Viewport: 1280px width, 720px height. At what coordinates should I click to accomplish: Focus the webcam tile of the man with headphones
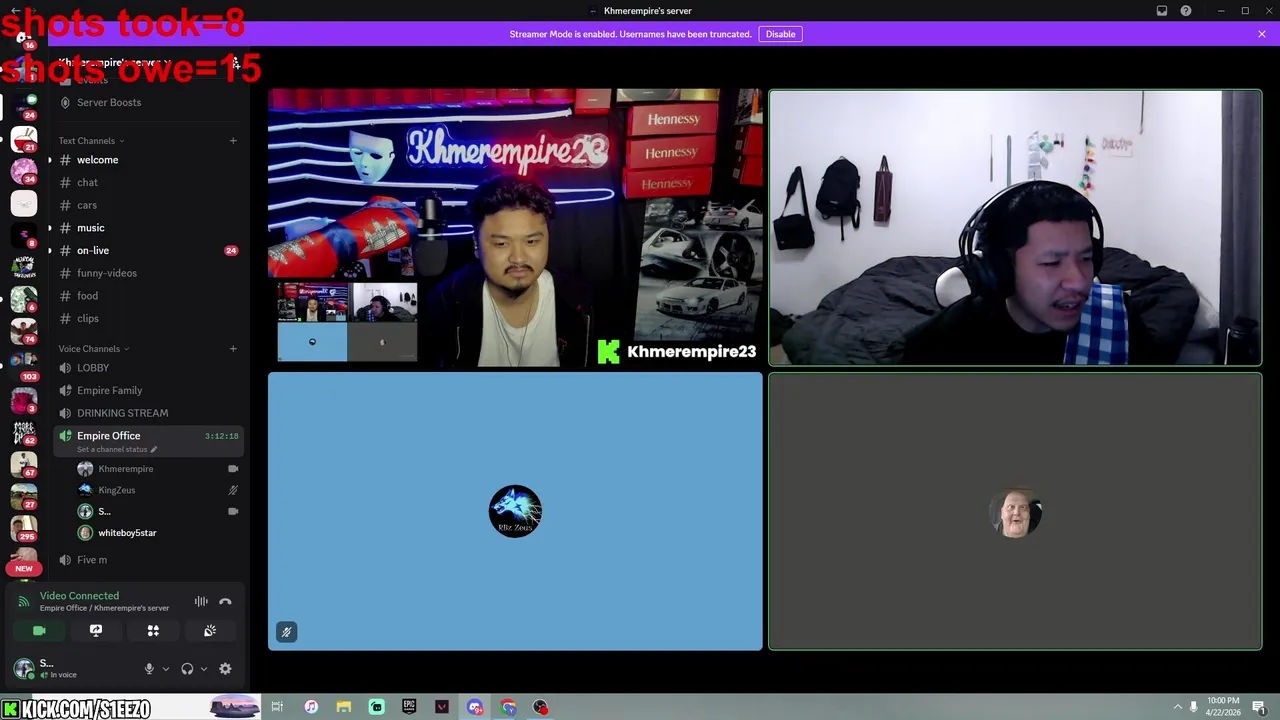pos(1015,228)
